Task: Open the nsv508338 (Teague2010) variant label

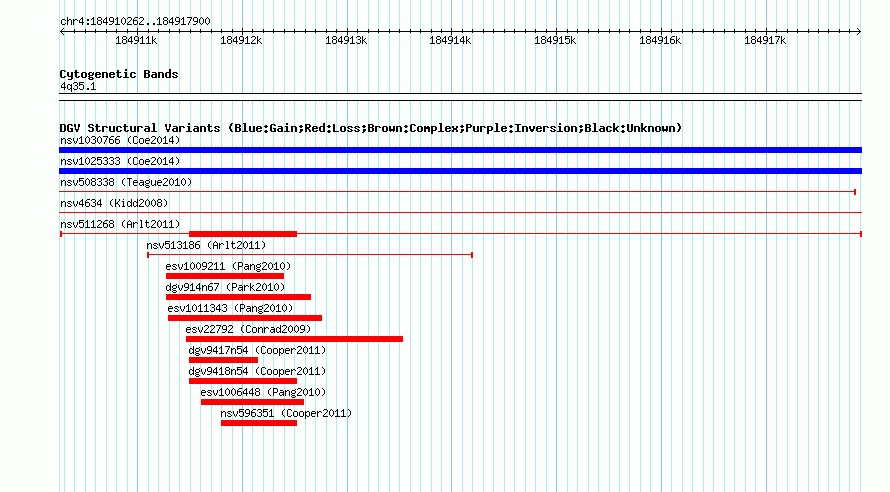Action: [126, 182]
